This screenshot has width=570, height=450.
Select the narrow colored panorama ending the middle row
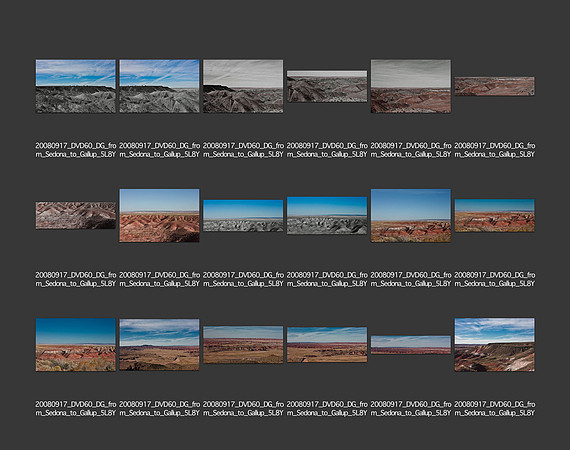pos(494,216)
